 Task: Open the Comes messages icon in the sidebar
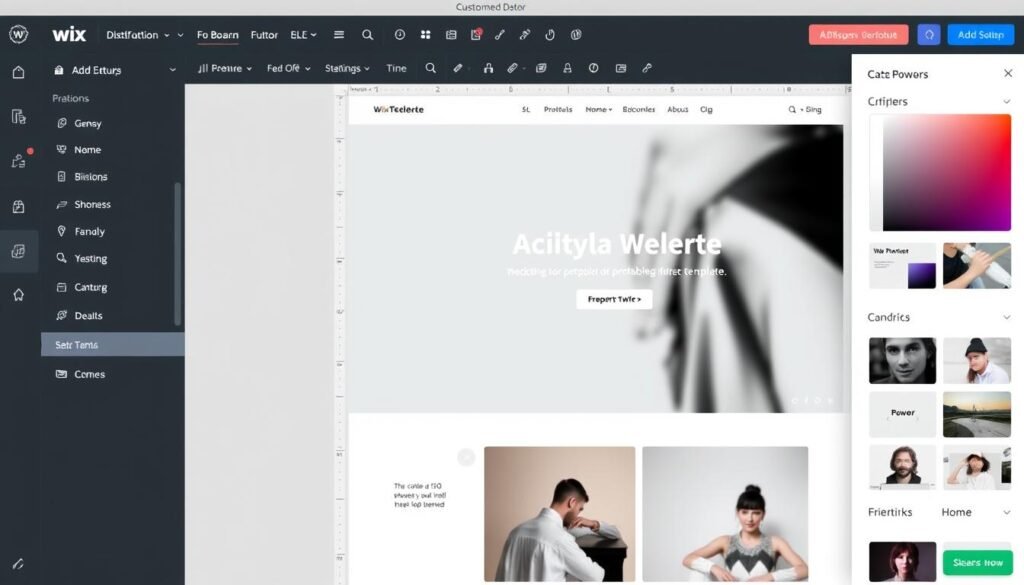[63, 374]
